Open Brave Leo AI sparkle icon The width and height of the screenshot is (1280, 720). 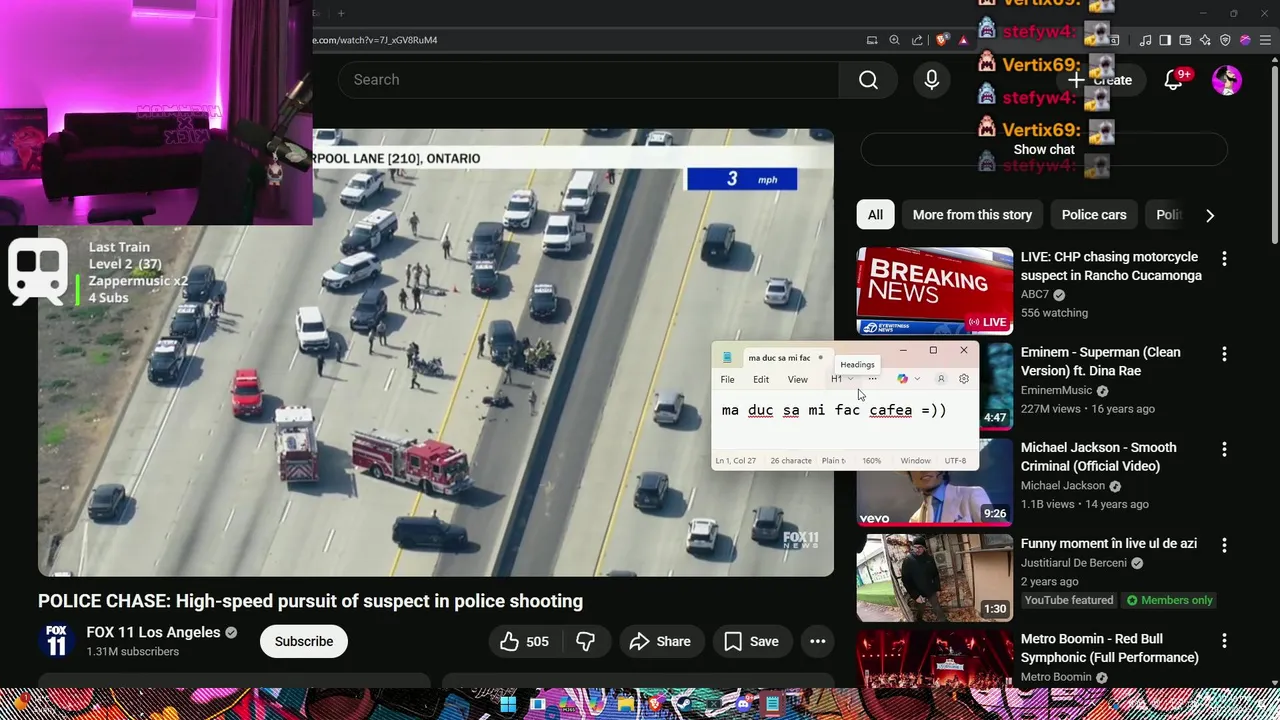pyautogui.click(x=1205, y=40)
